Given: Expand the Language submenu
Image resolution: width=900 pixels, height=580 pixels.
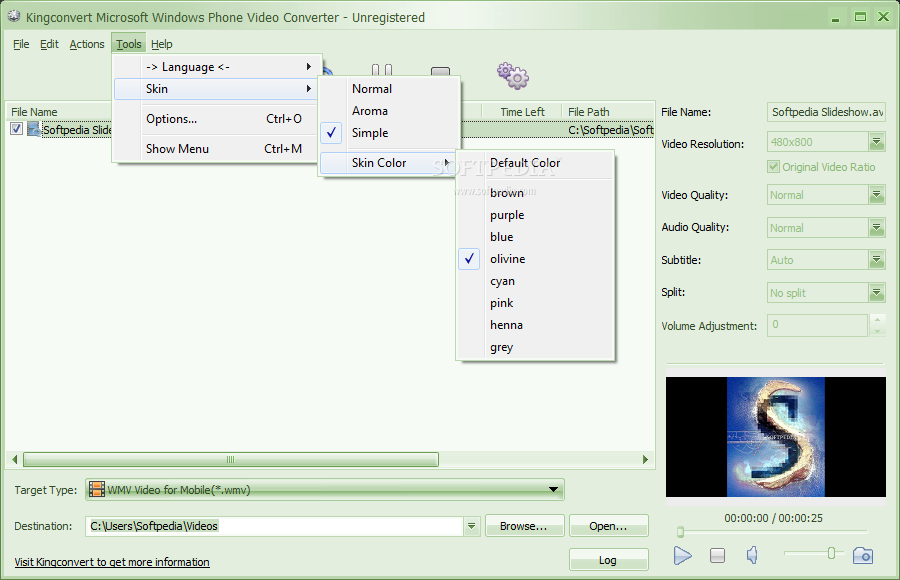Looking at the screenshot, I should click(x=217, y=67).
